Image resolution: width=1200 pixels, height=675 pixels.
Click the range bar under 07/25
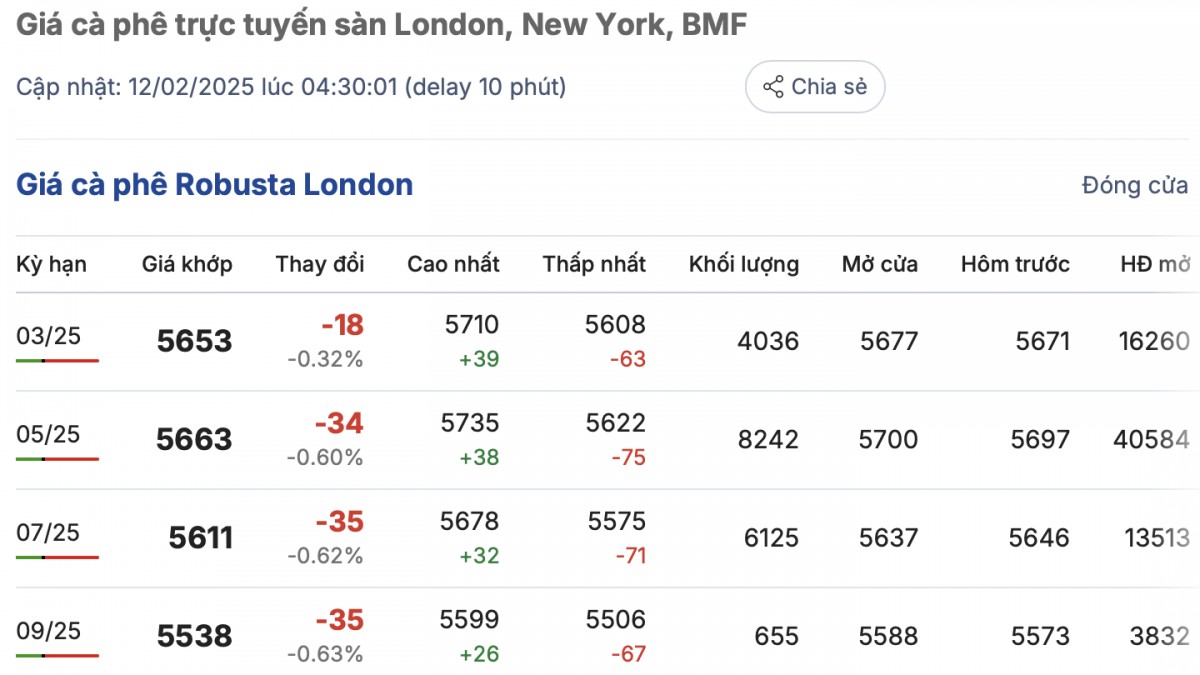coord(57,556)
